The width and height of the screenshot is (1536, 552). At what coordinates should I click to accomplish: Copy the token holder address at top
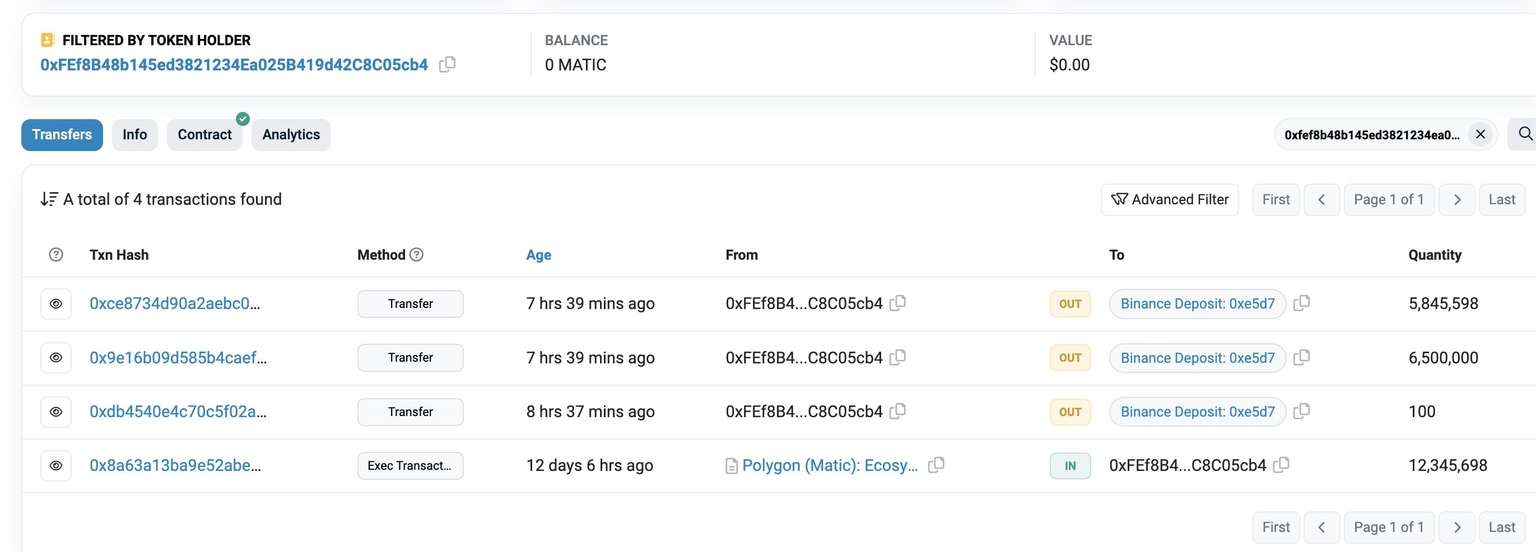click(447, 65)
